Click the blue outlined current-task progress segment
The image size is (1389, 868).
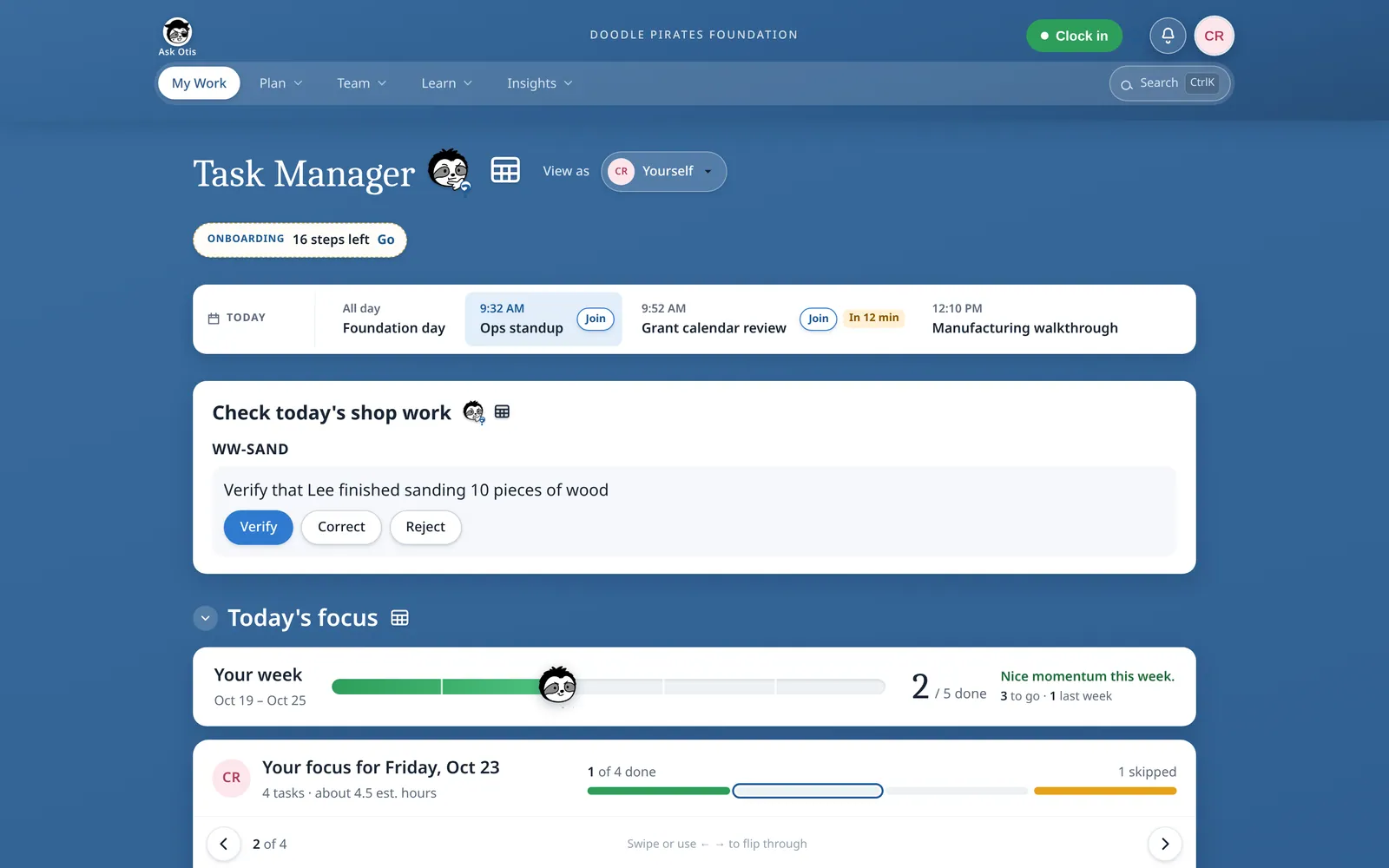point(807,791)
